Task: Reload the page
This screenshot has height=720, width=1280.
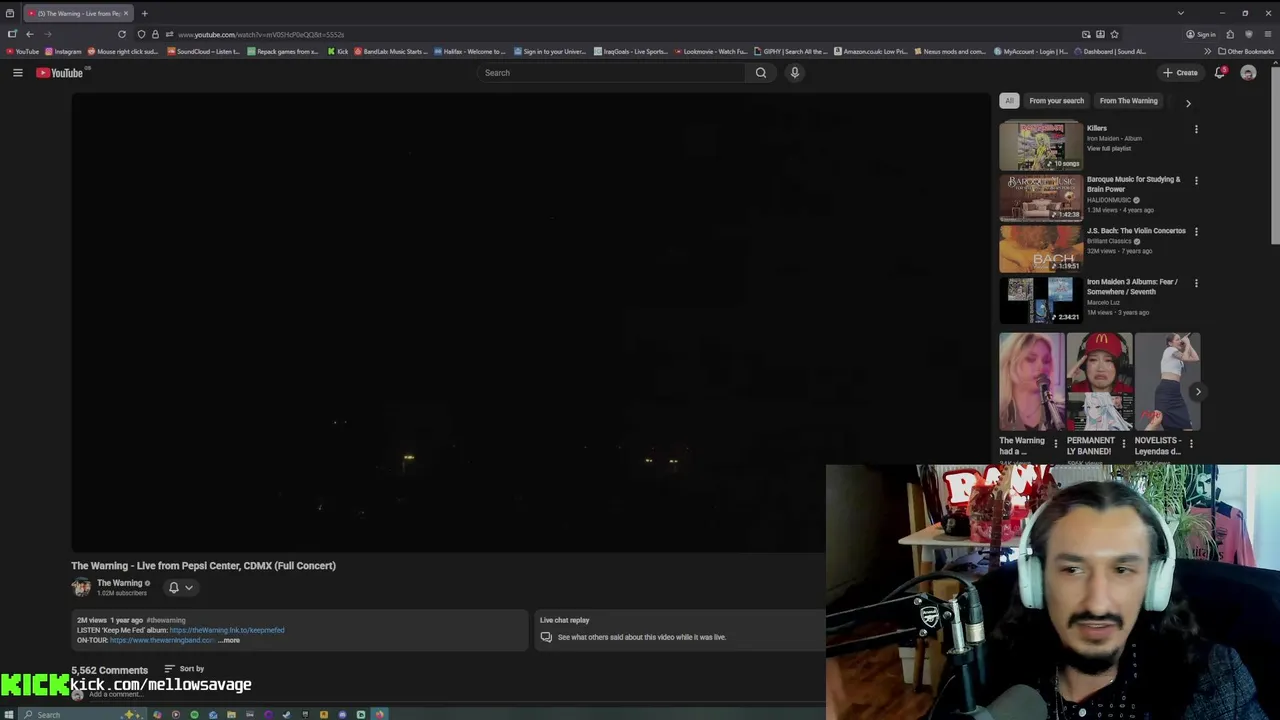Action: pos(122,34)
